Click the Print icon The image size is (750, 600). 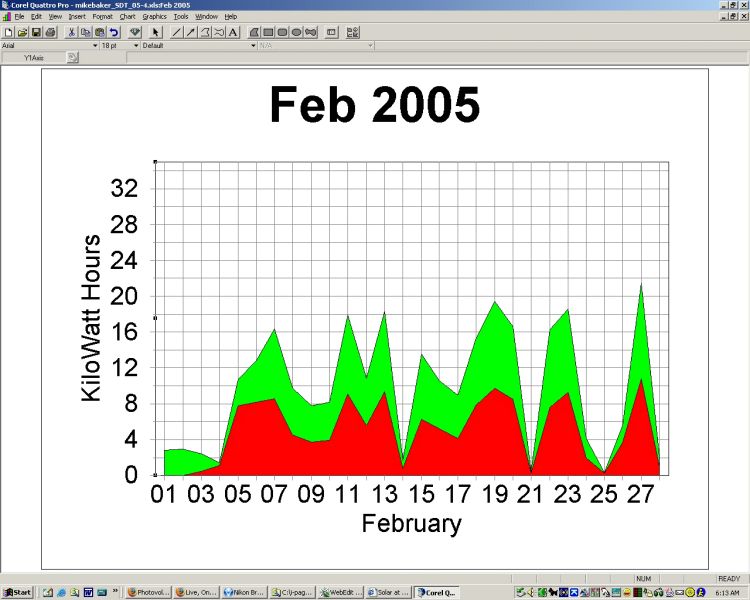pyautogui.click(x=50, y=32)
